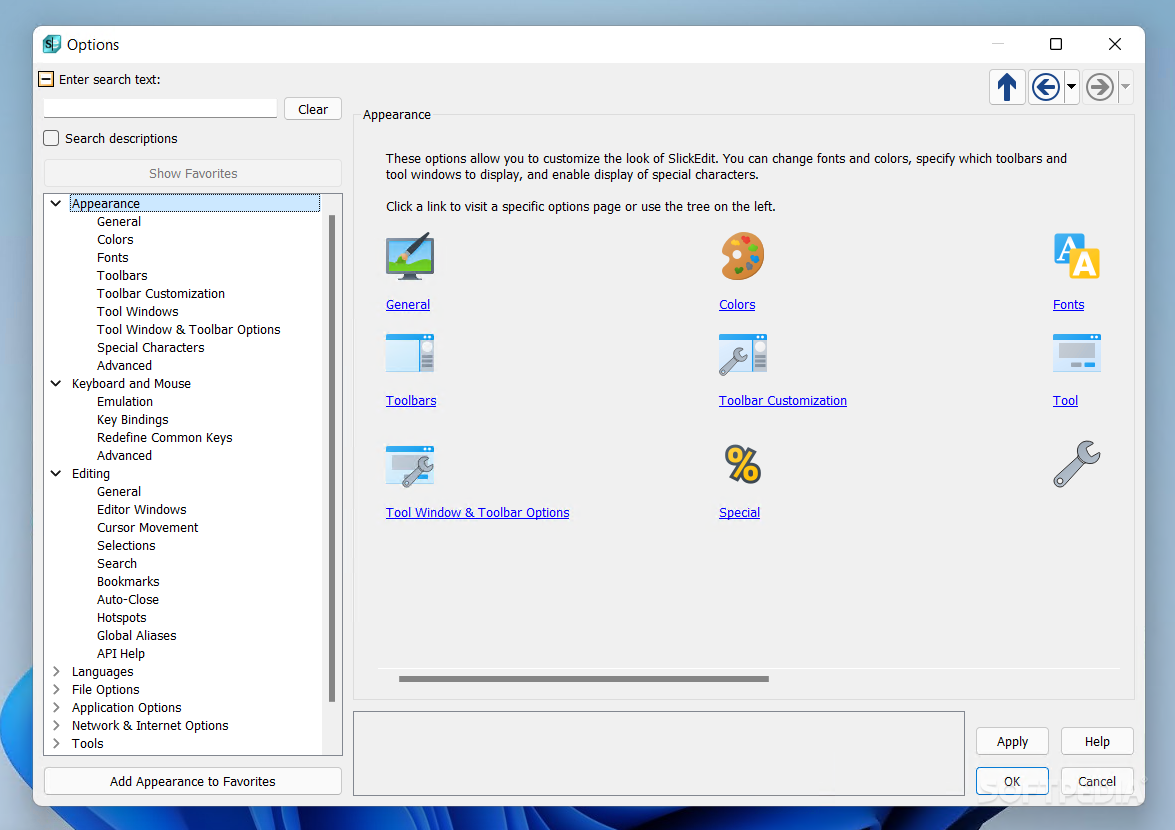Image resolution: width=1175 pixels, height=830 pixels.
Task: Click the Toolbars window icon
Action: point(410,353)
